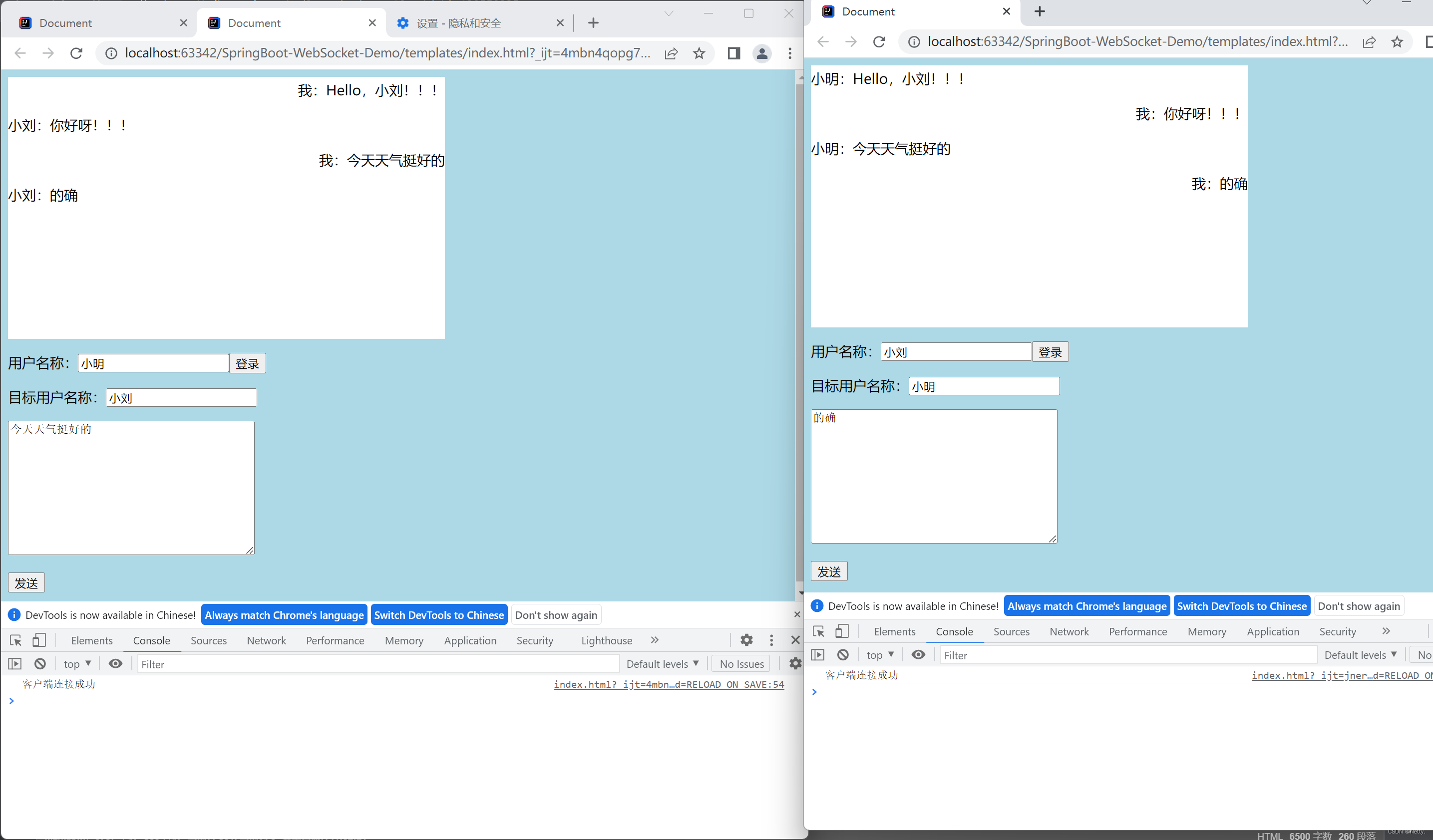
Task: Share the page in the left browser window
Action: coord(671,53)
